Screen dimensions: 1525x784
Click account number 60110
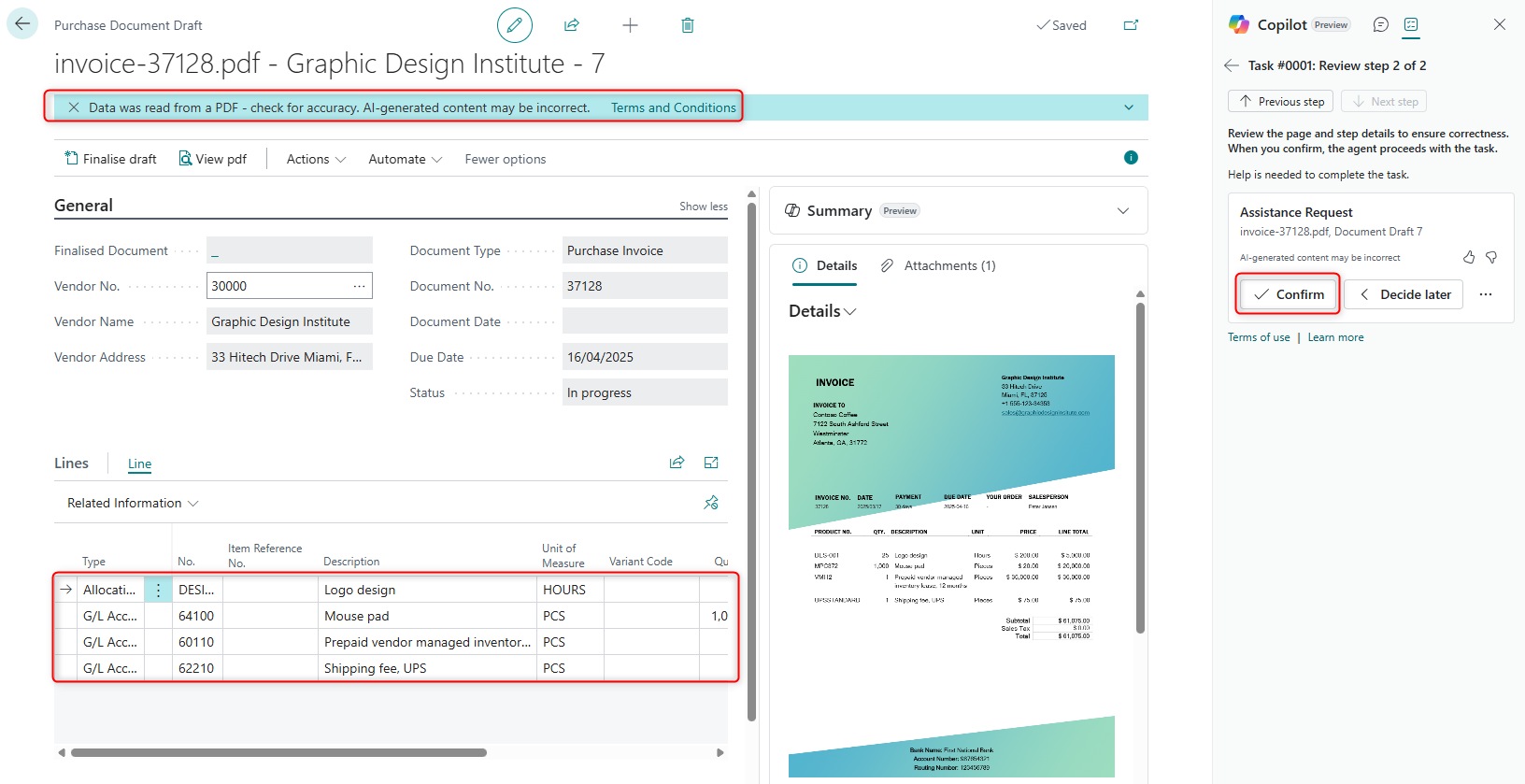click(197, 642)
